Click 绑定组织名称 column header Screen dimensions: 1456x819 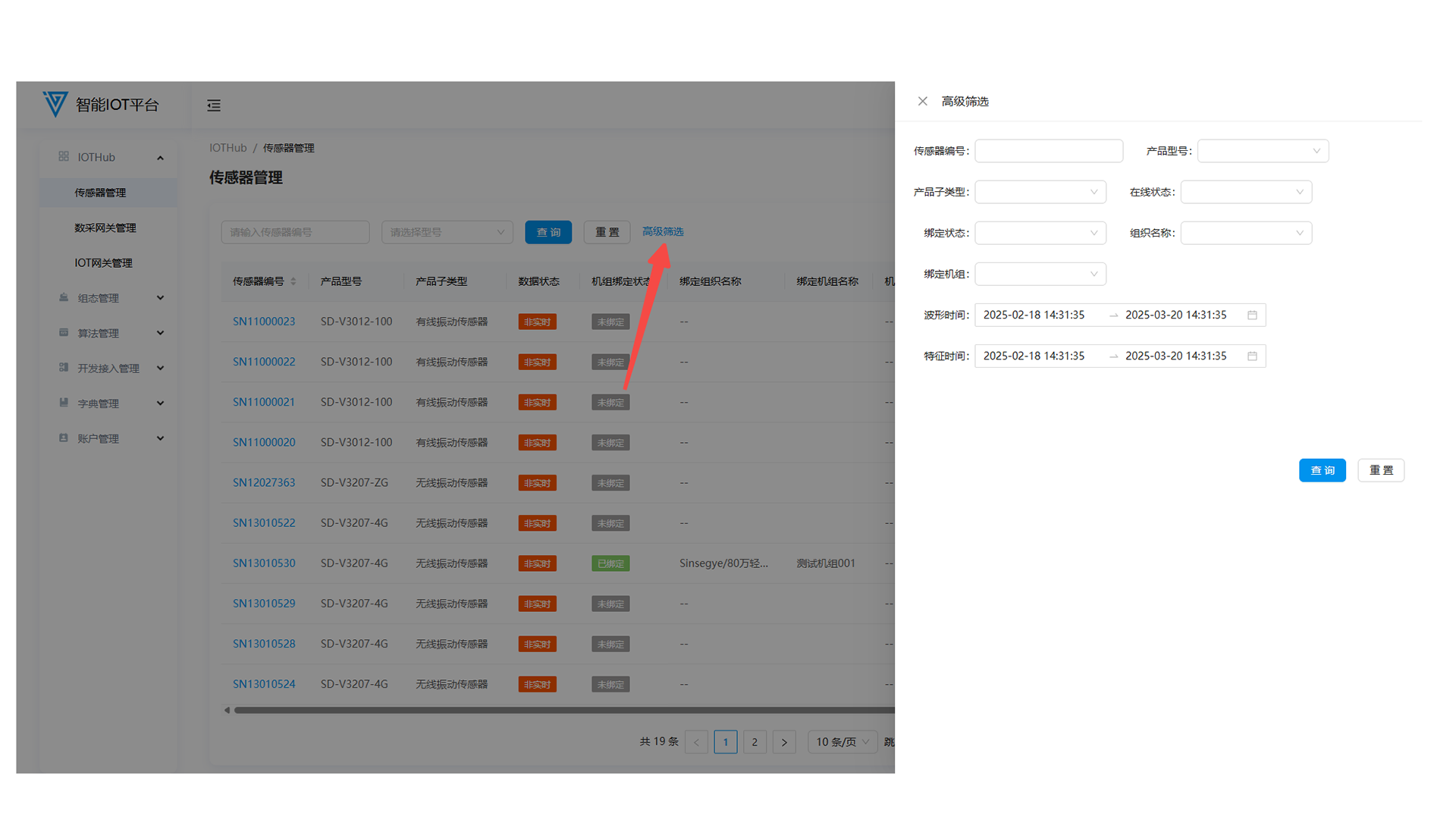click(711, 281)
